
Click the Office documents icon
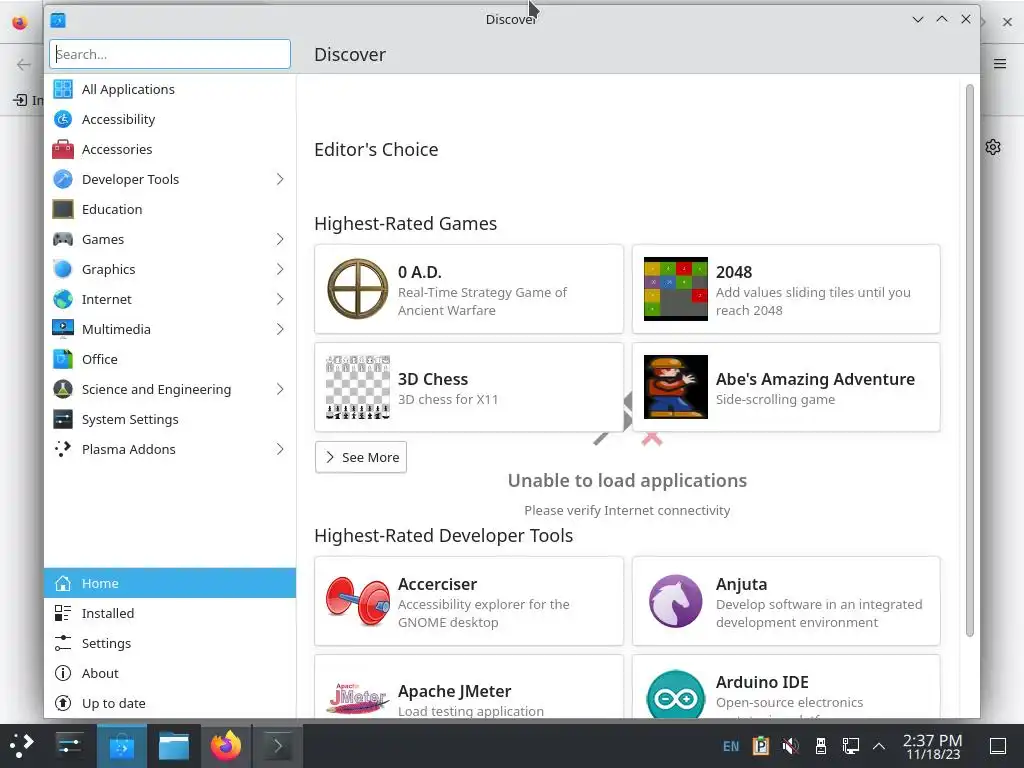point(63,359)
